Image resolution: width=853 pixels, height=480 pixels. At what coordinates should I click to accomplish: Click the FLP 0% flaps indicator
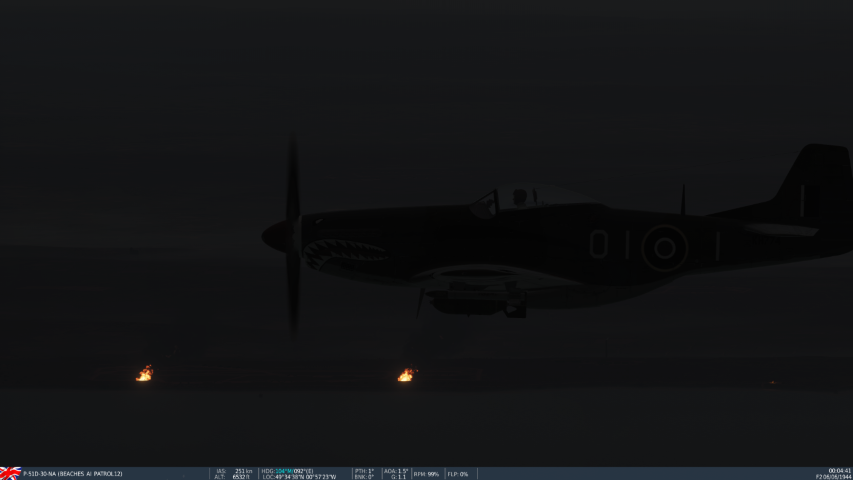[458, 474]
